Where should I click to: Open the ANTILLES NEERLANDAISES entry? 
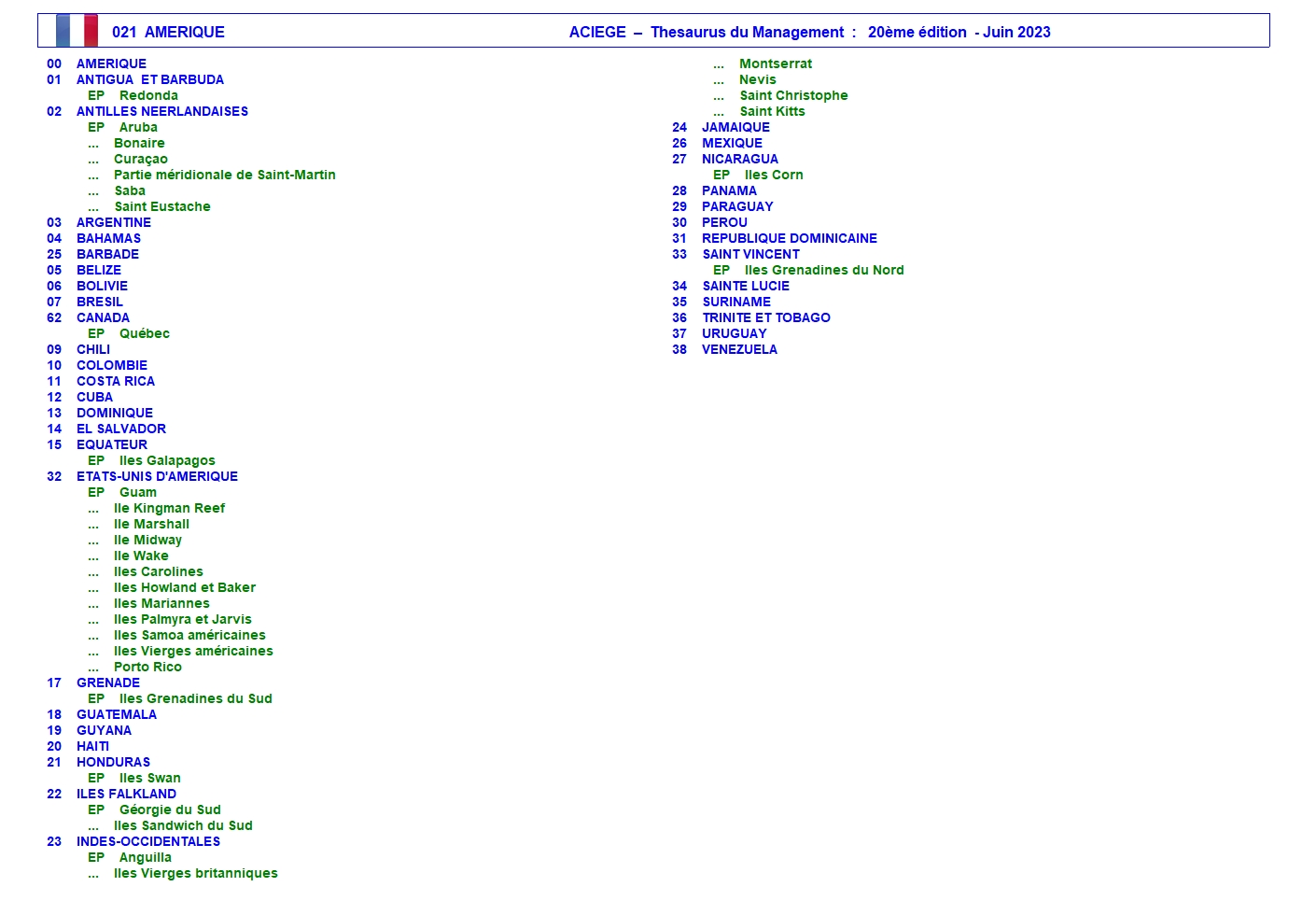pyautogui.click(x=161, y=111)
